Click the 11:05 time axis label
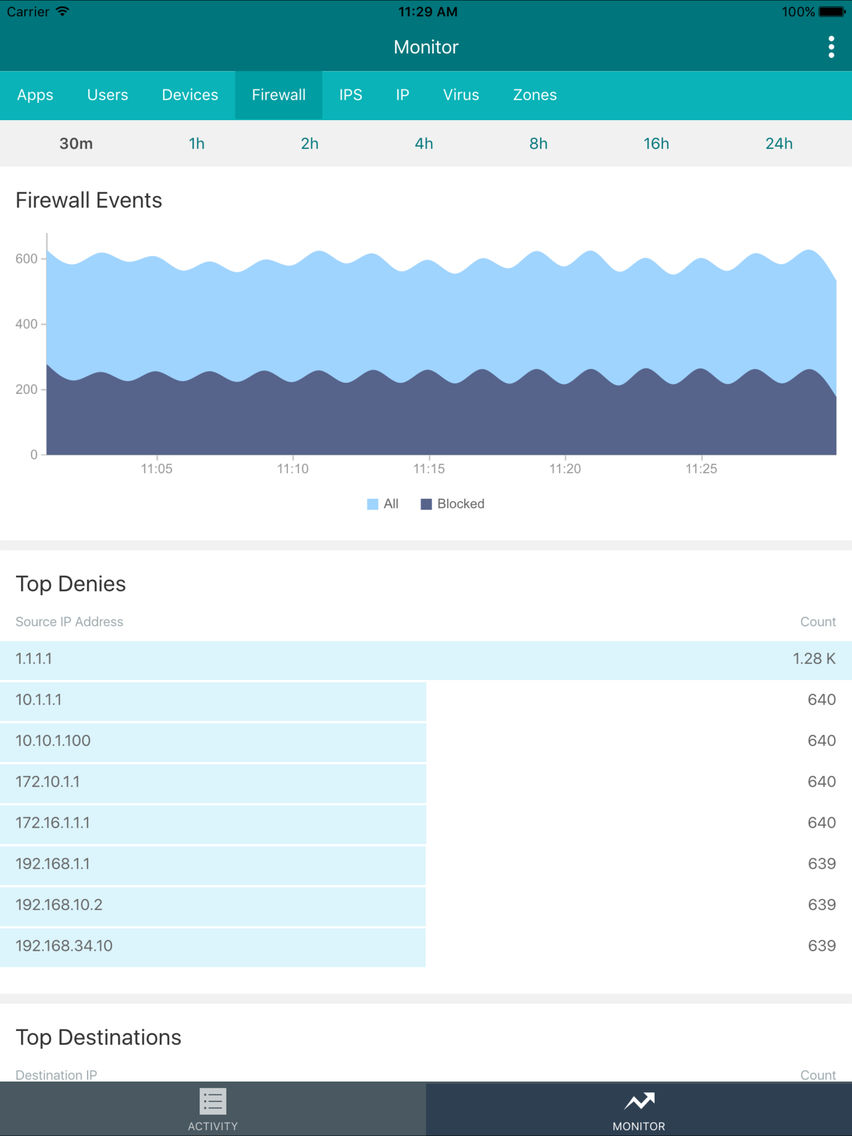 tap(156, 469)
